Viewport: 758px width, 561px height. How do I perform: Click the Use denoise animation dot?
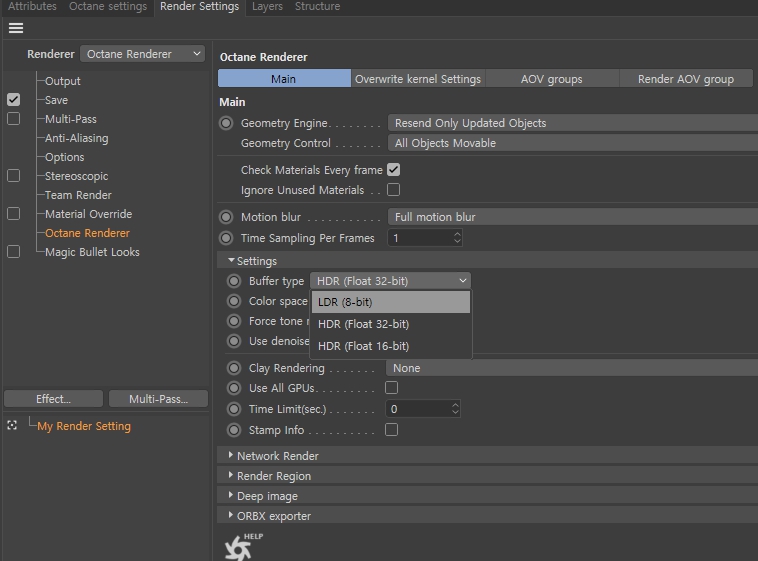[x=234, y=341]
